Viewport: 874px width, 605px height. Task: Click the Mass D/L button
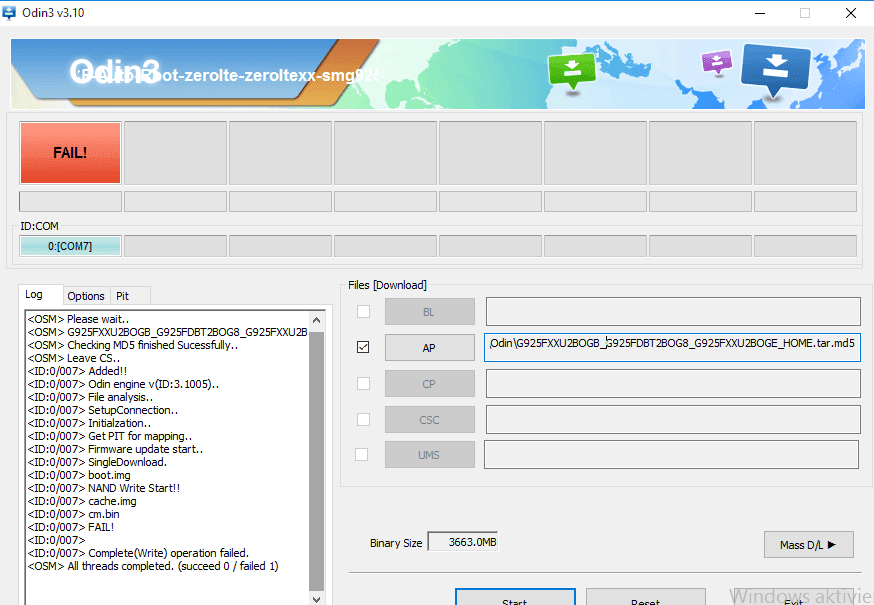pyautogui.click(x=809, y=545)
